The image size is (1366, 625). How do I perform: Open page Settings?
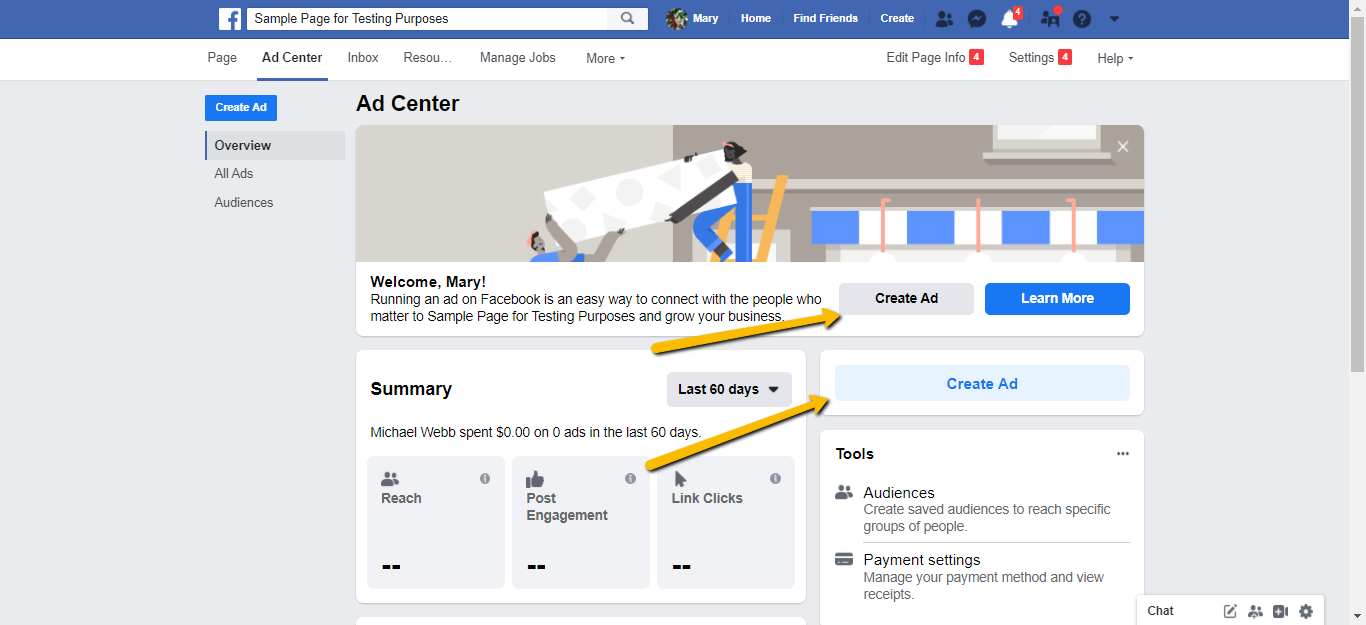[x=1040, y=58]
